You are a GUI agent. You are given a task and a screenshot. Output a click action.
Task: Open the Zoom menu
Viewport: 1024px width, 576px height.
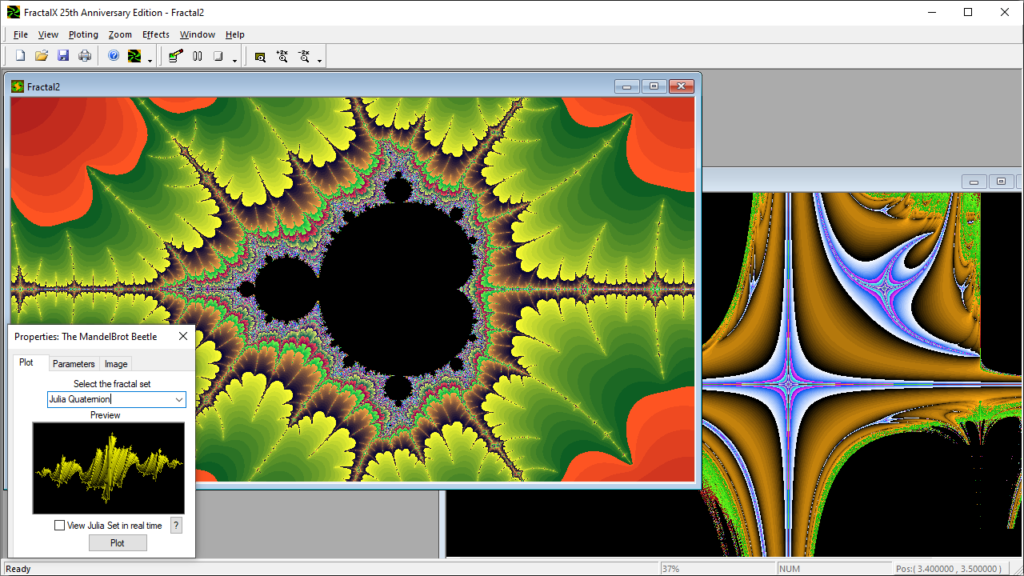coord(120,35)
